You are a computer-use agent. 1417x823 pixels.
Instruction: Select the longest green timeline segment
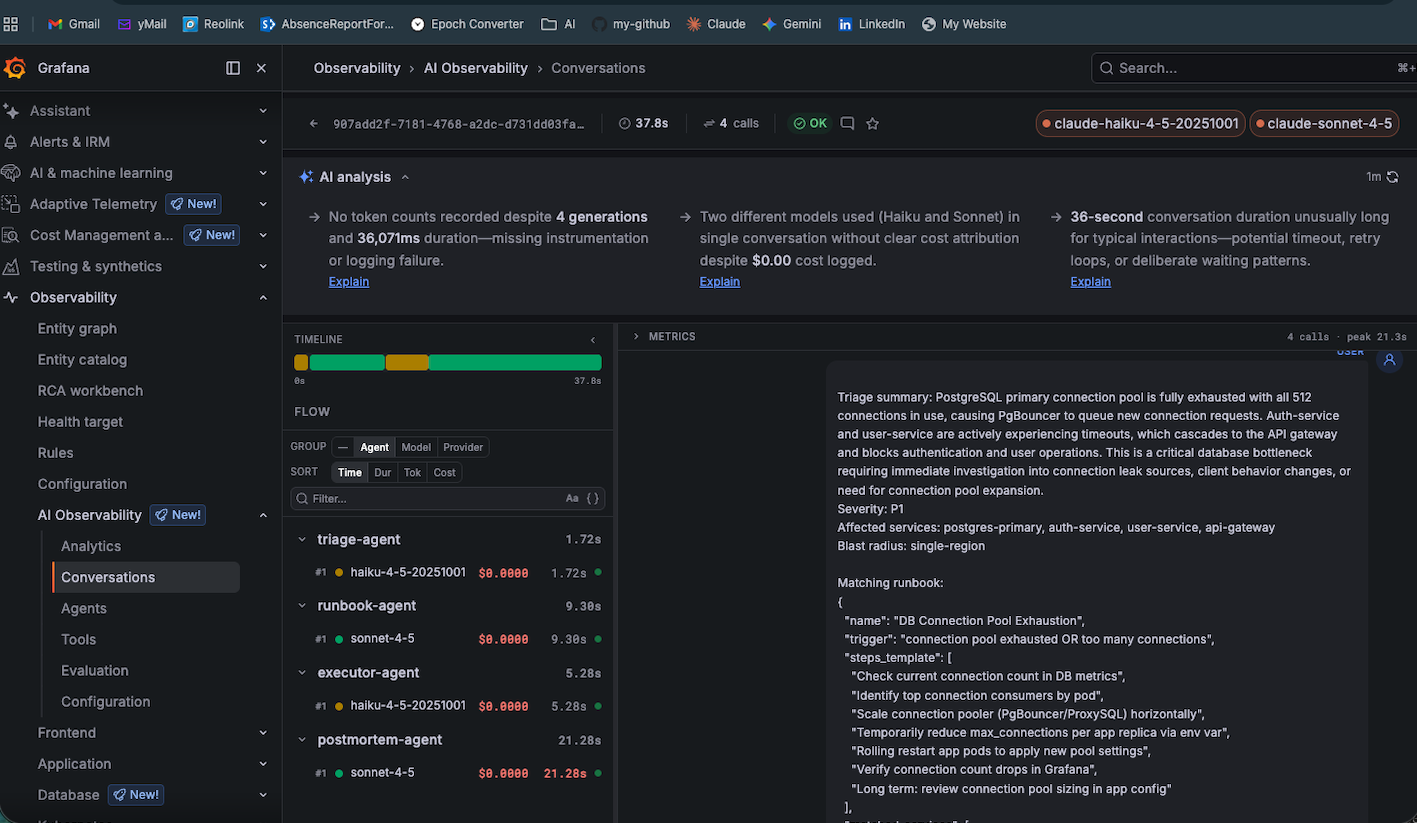pyautogui.click(x=515, y=363)
